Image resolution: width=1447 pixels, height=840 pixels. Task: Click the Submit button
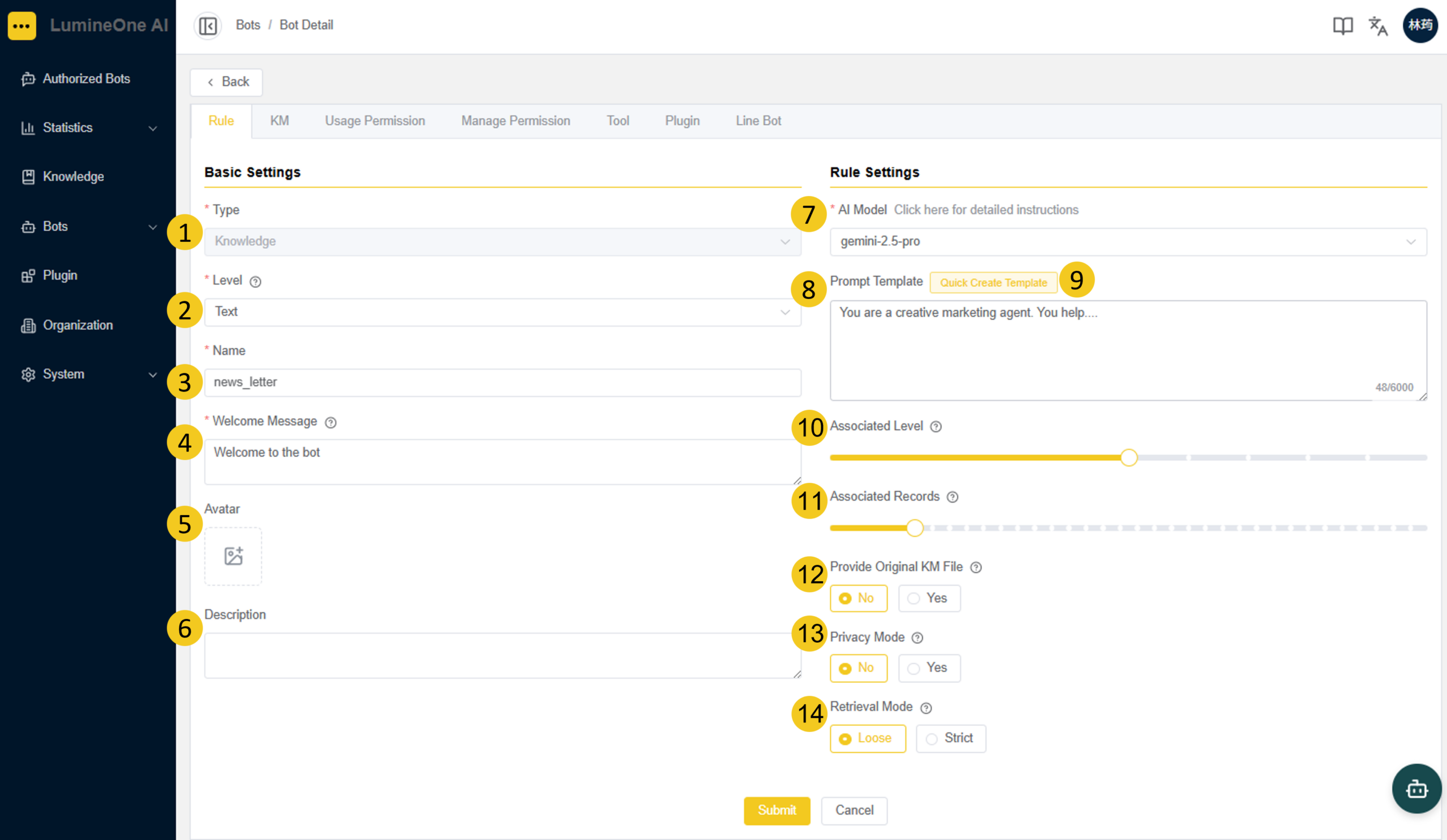(776, 810)
